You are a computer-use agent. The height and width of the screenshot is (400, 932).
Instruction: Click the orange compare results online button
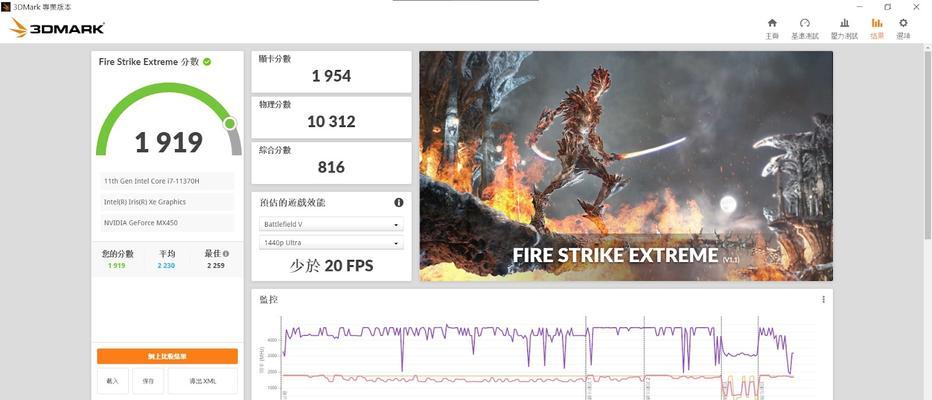pos(167,356)
